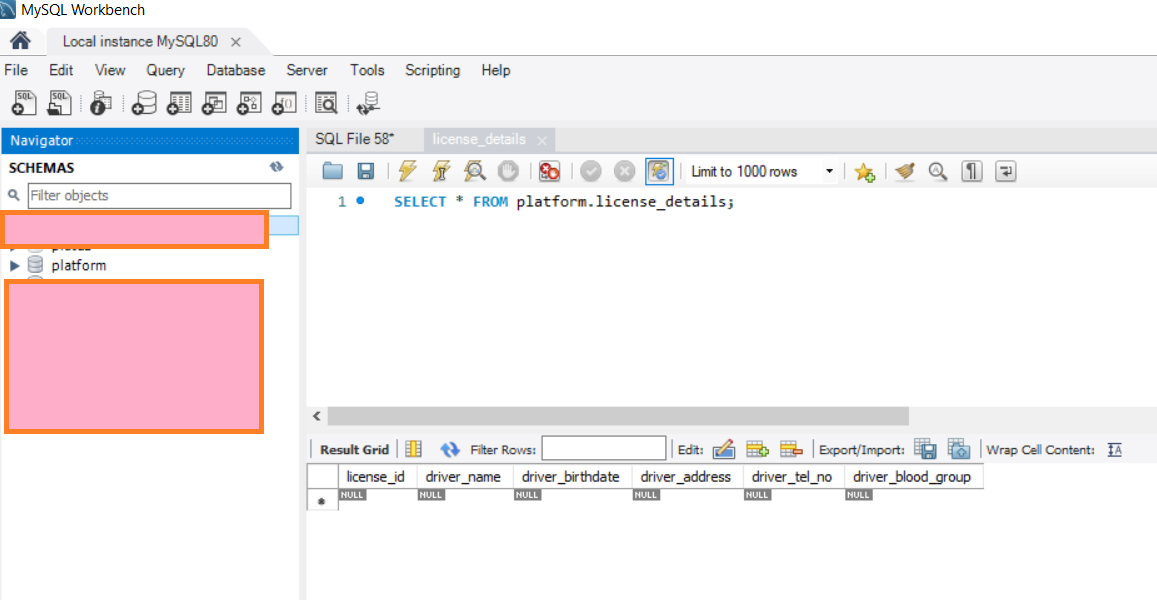Refresh the schemas list in the Navigator

point(277,168)
